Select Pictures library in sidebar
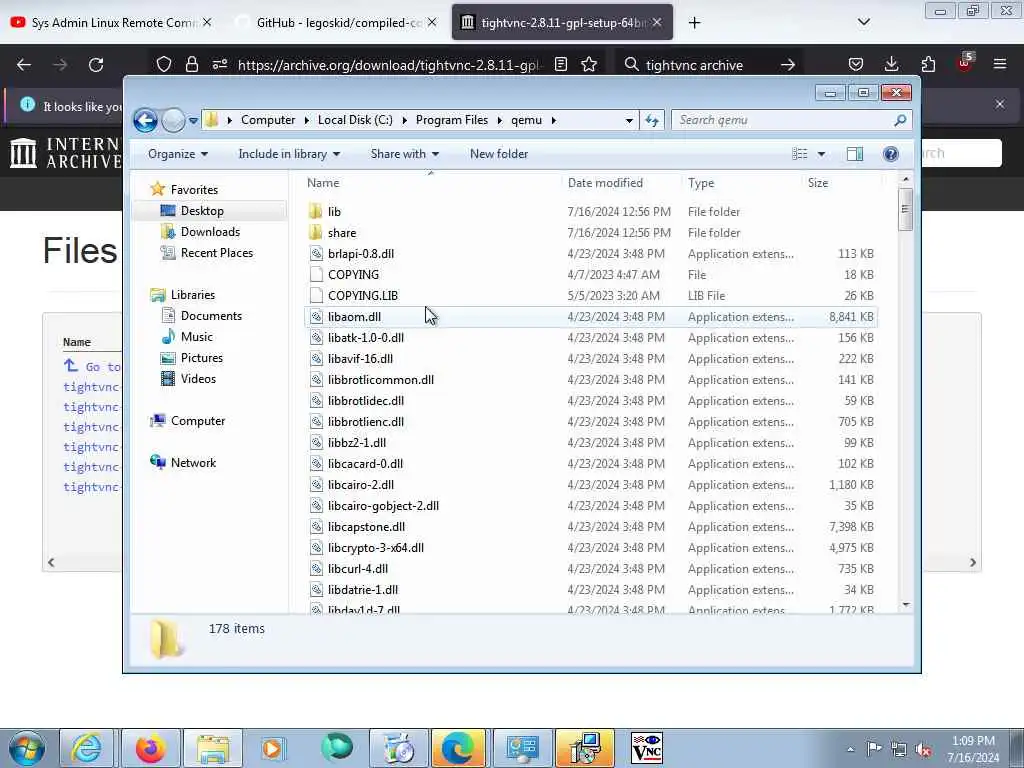 point(201,358)
